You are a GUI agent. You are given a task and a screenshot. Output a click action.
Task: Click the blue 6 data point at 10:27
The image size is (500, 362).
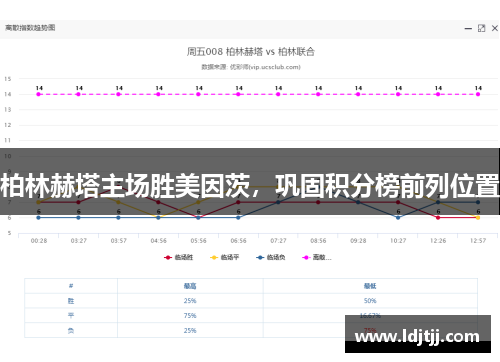pyautogui.click(x=398, y=218)
